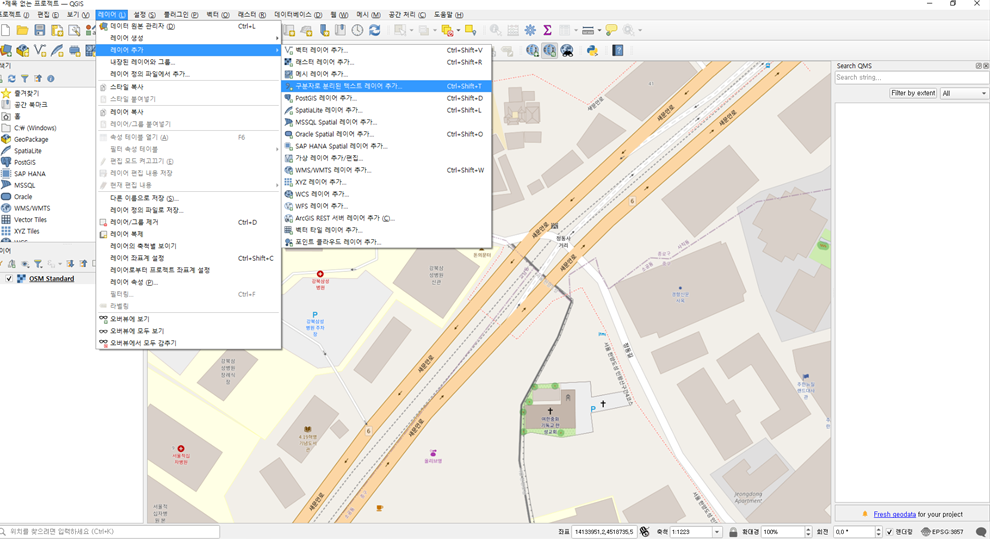Click the scale lock padlock icon

pyautogui.click(x=733, y=532)
